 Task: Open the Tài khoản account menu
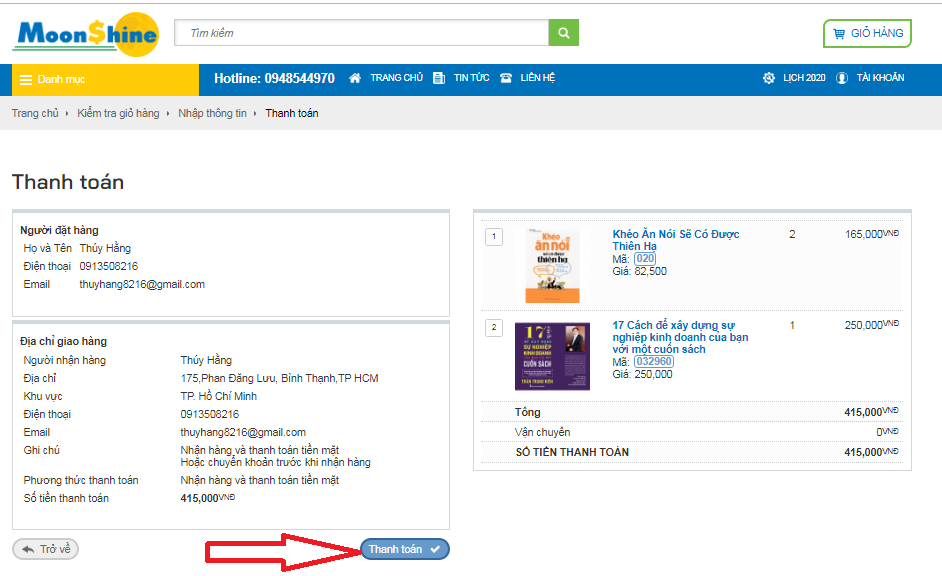pyautogui.click(x=870, y=78)
